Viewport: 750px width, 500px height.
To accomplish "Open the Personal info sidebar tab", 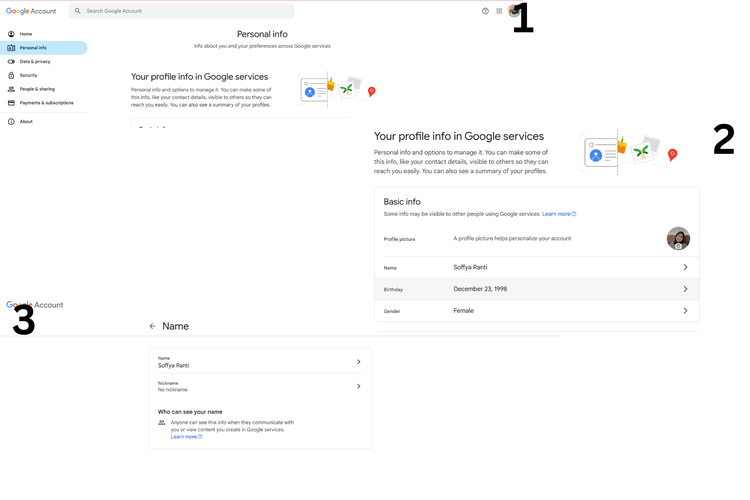I will point(33,48).
